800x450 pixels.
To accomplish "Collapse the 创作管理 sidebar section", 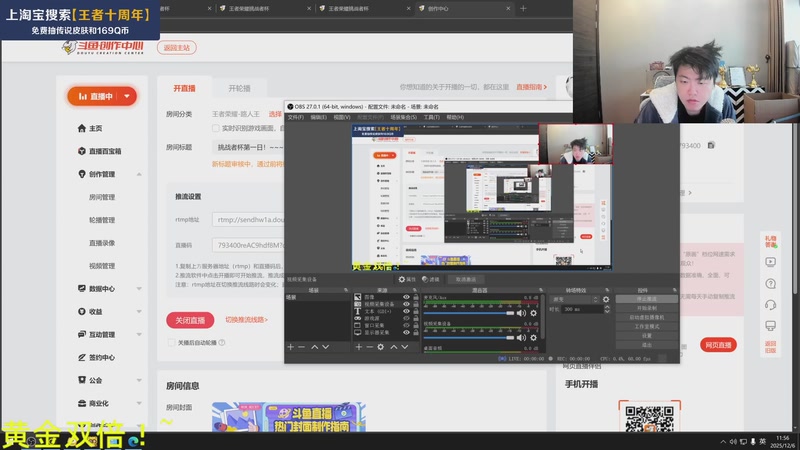I will pyautogui.click(x=139, y=174).
